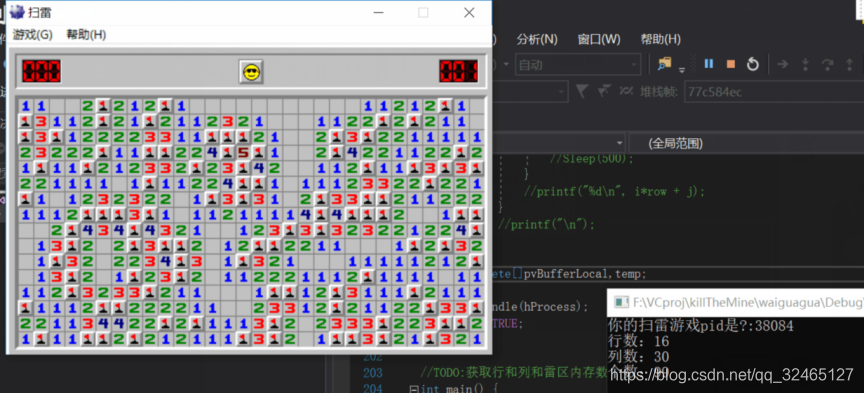
Task: Minimize the Minesweeper window
Action: point(378,12)
